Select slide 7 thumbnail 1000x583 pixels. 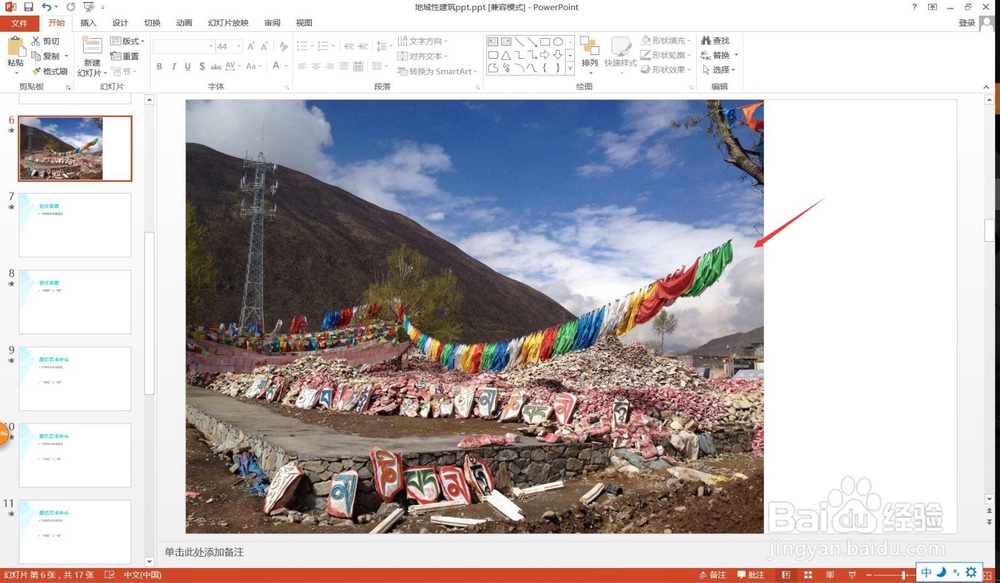tap(75, 225)
